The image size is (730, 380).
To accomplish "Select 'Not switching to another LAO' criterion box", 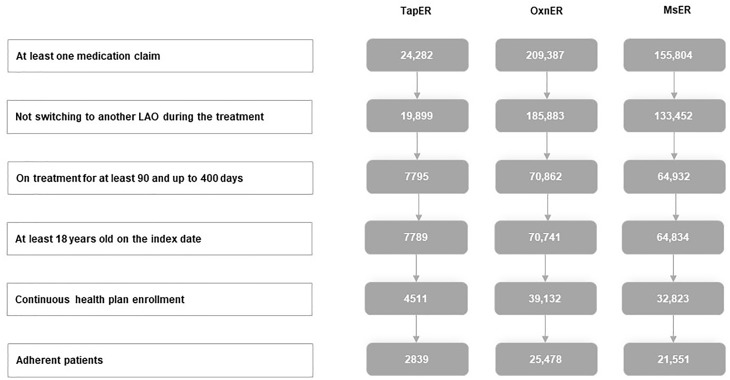I will pyautogui.click(x=160, y=117).
